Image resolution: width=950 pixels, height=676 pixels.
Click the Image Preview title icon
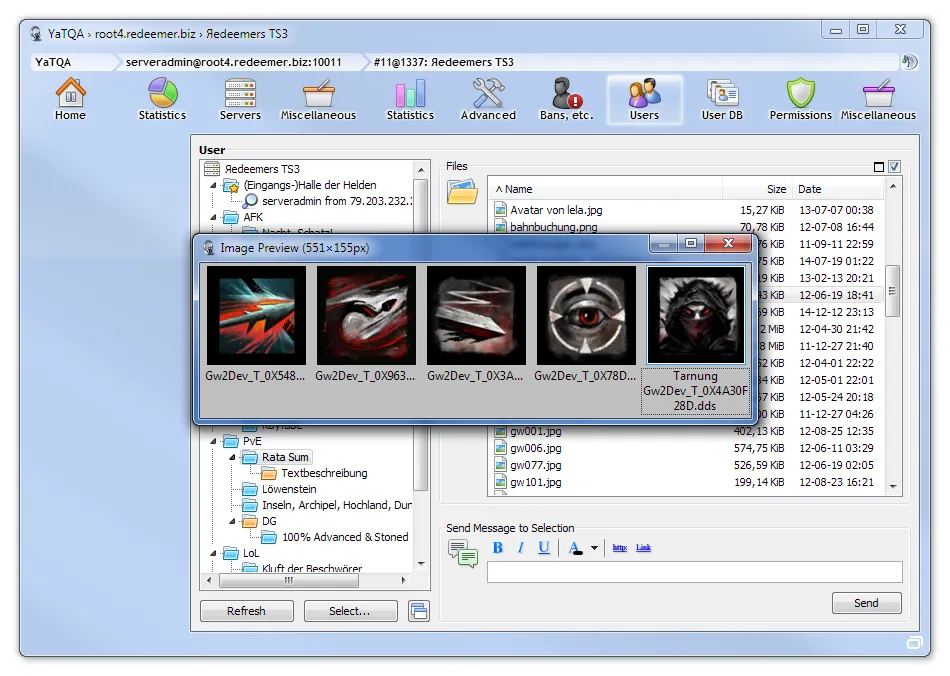pos(209,247)
